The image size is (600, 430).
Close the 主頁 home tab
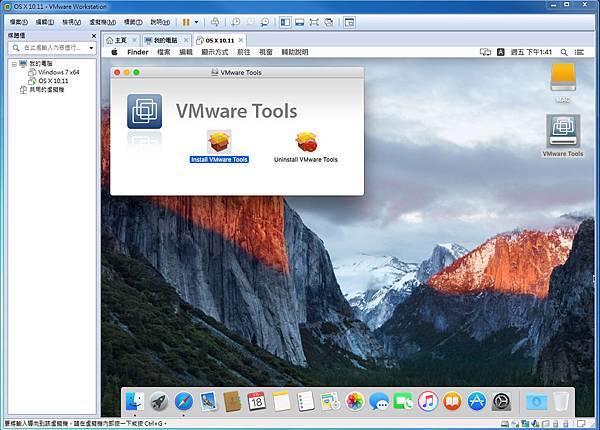pos(135,40)
